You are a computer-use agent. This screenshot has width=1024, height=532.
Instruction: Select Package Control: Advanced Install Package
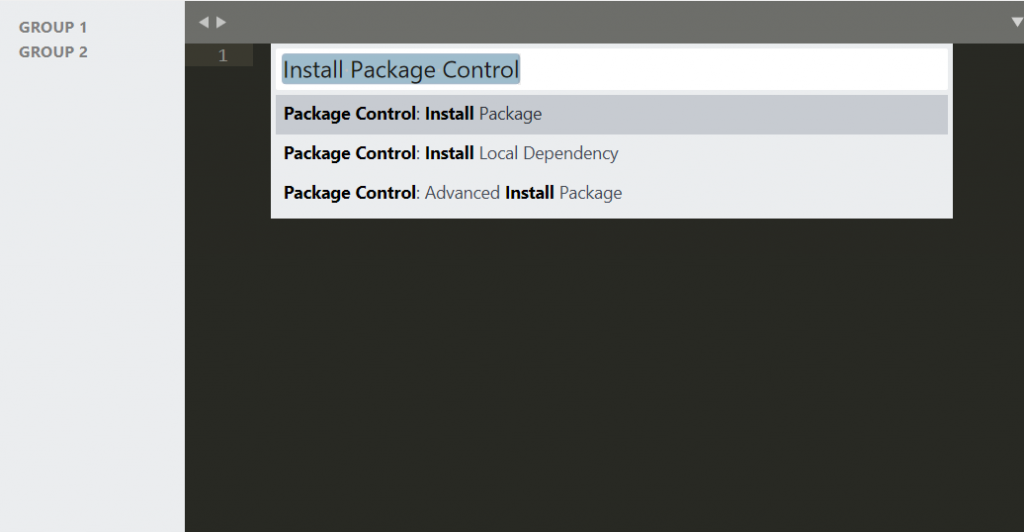point(452,193)
